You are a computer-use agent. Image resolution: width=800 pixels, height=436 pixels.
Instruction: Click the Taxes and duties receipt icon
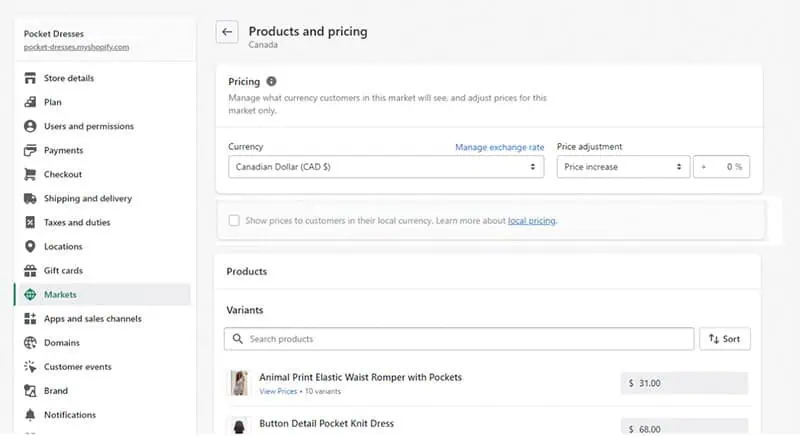[x=30, y=222]
